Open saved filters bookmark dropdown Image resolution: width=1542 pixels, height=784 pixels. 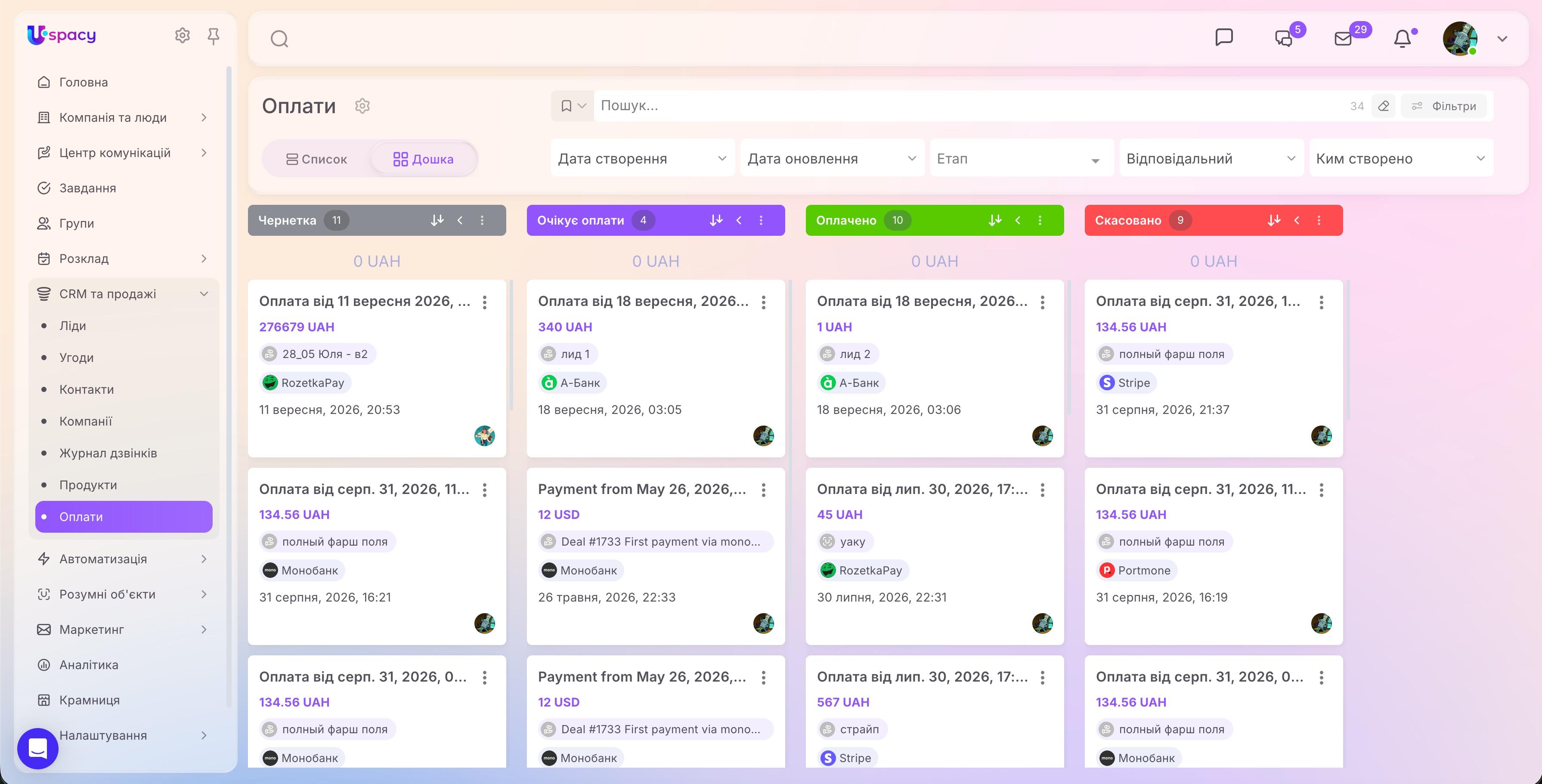pos(572,106)
